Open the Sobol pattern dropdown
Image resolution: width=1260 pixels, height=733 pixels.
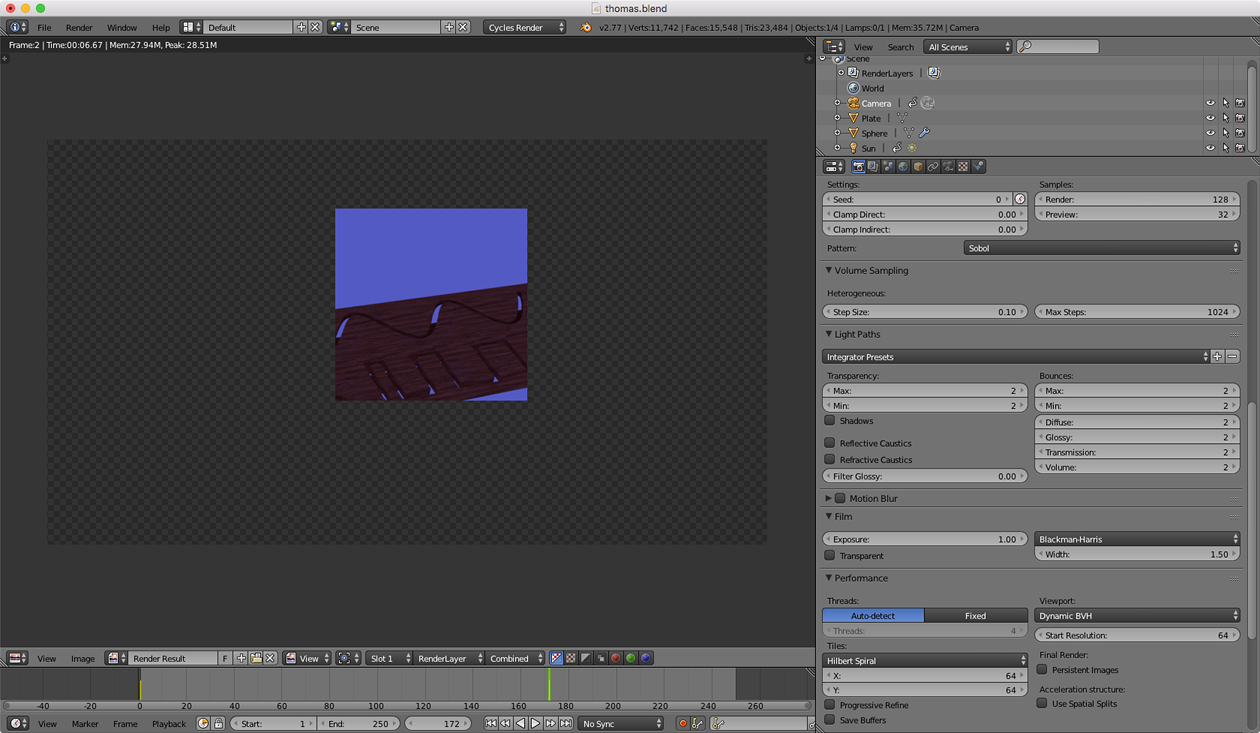coord(1101,248)
